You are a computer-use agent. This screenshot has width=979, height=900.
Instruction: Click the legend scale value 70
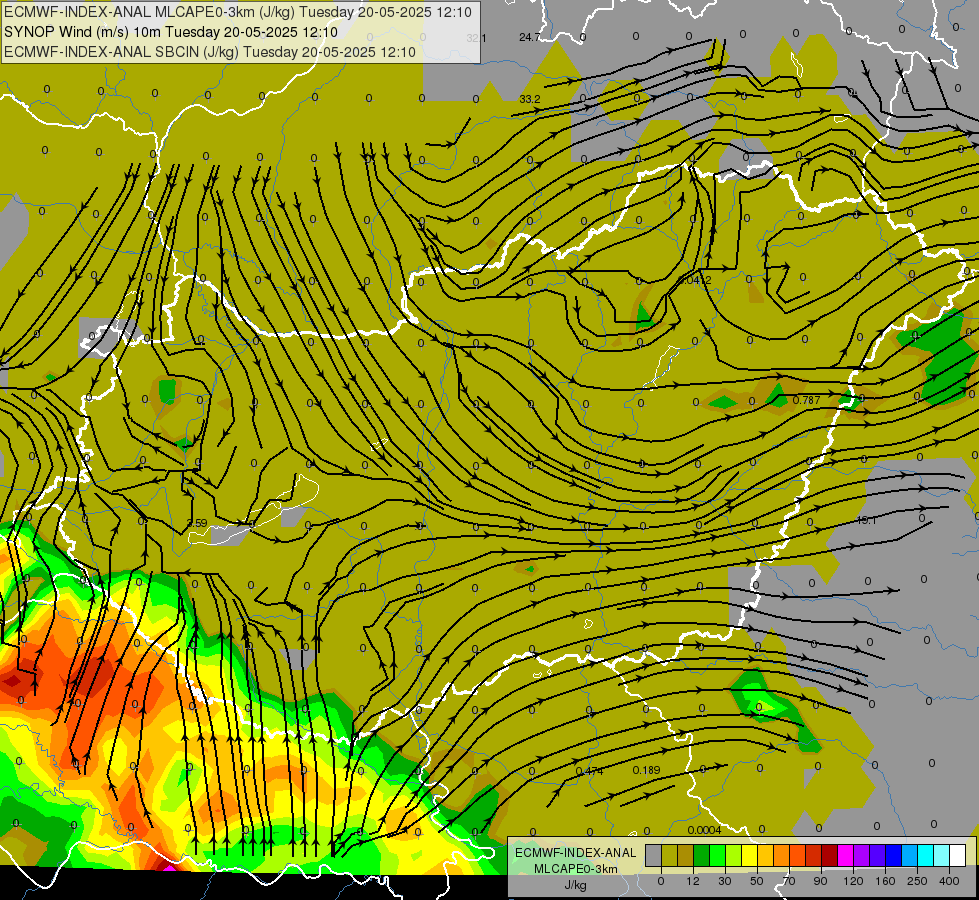pyautogui.click(x=789, y=881)
